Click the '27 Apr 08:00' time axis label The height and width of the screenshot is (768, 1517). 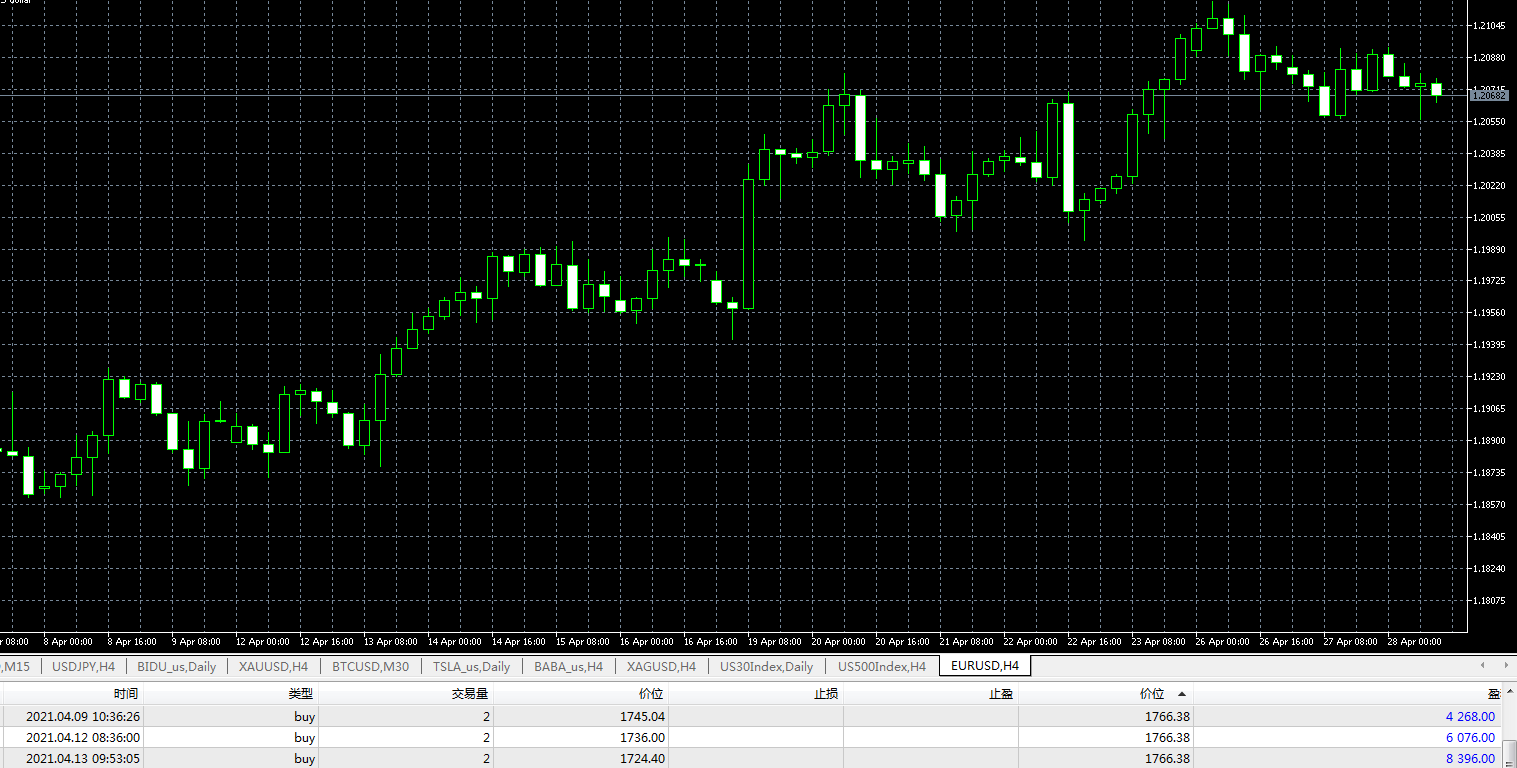(x=1350, y=642)
